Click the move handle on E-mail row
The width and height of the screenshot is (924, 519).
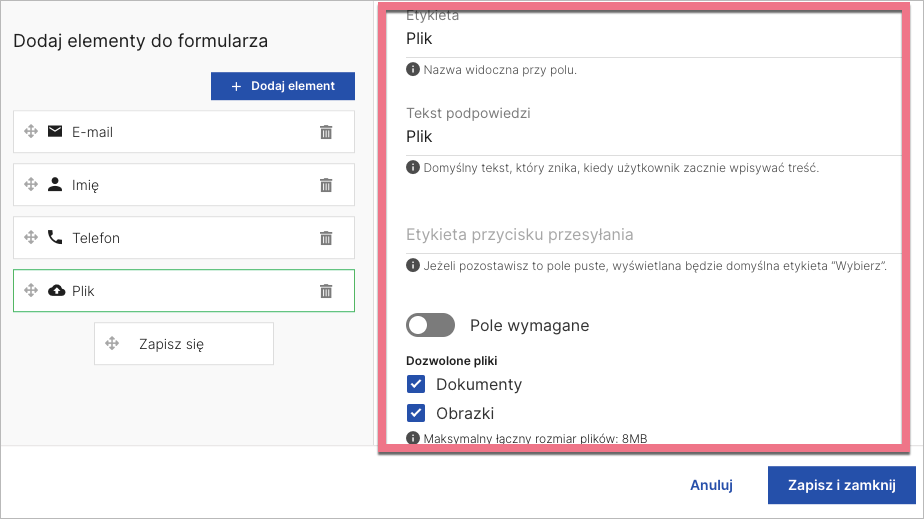(30, 132)
